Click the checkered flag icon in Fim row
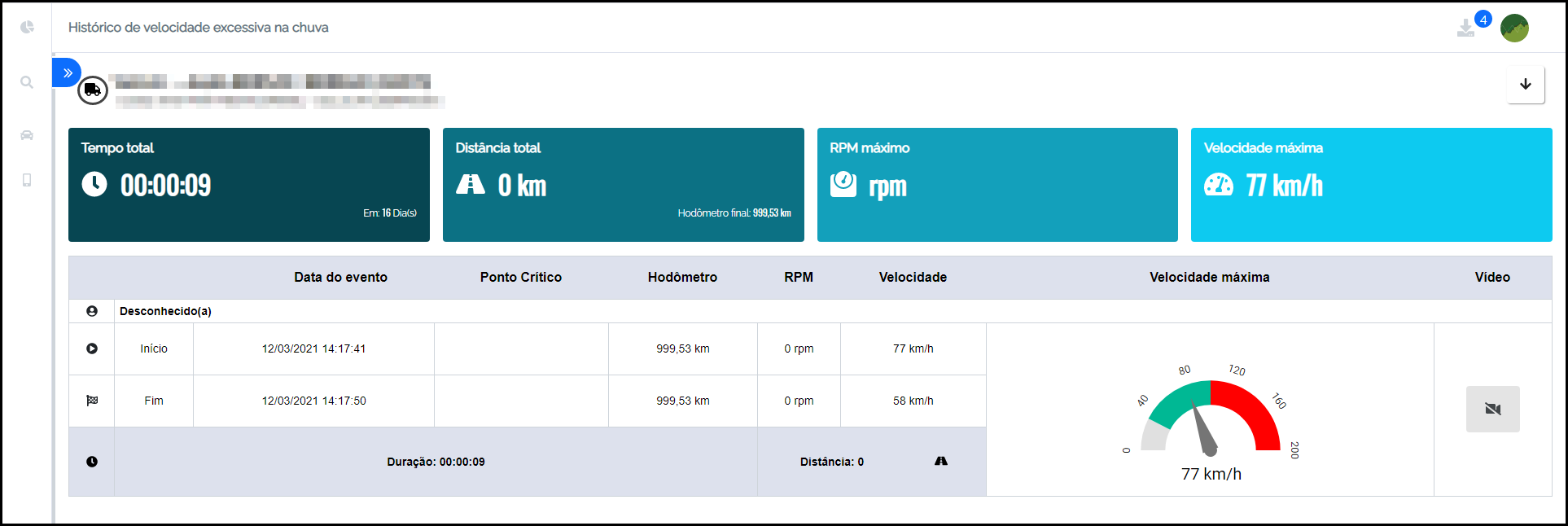 point(92,401)
